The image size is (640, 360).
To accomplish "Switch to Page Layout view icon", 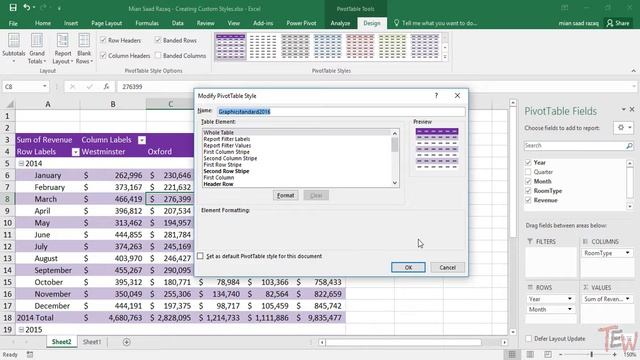I will point(530,354).
